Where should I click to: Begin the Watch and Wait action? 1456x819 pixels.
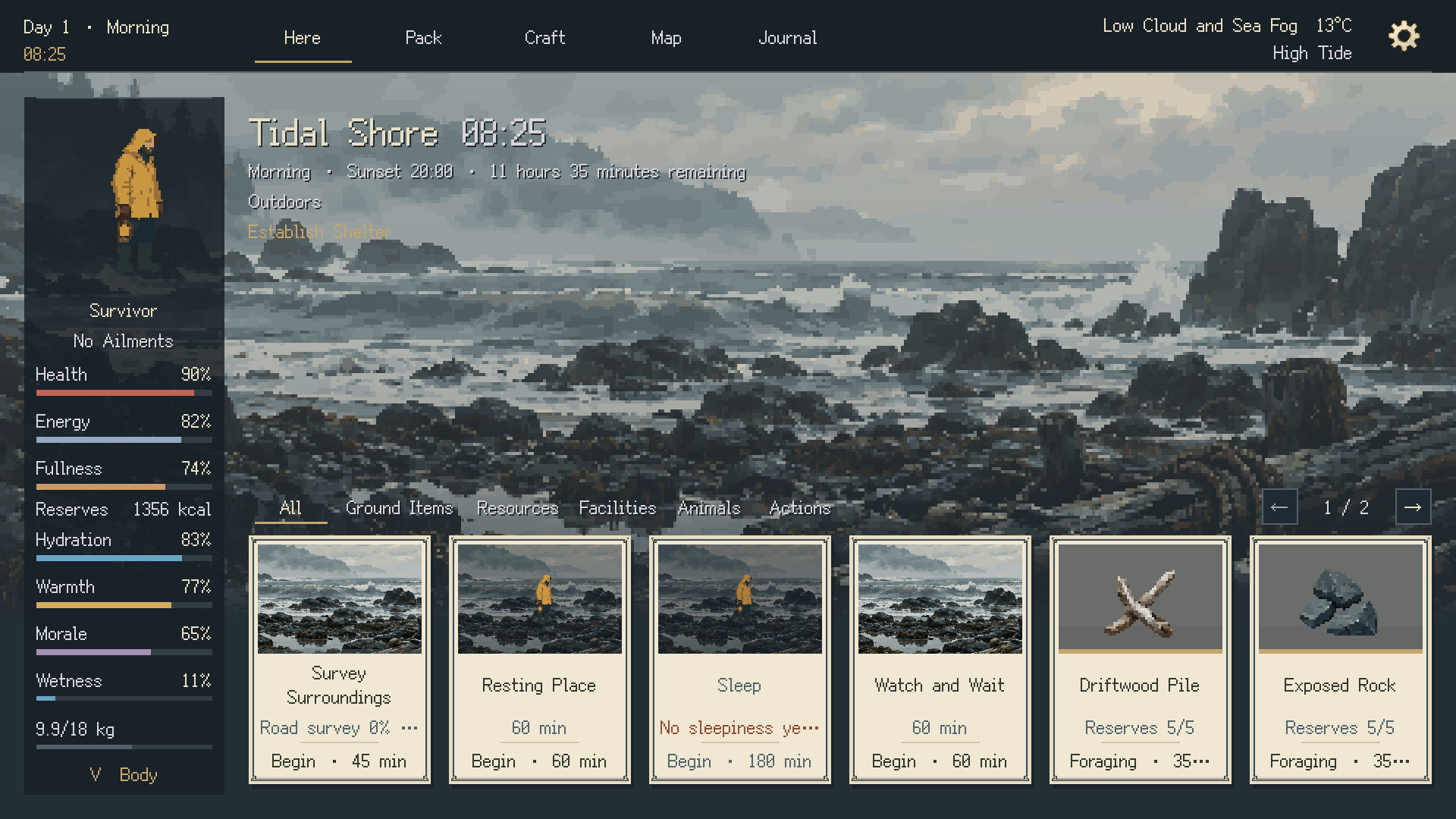pos(940,761)
